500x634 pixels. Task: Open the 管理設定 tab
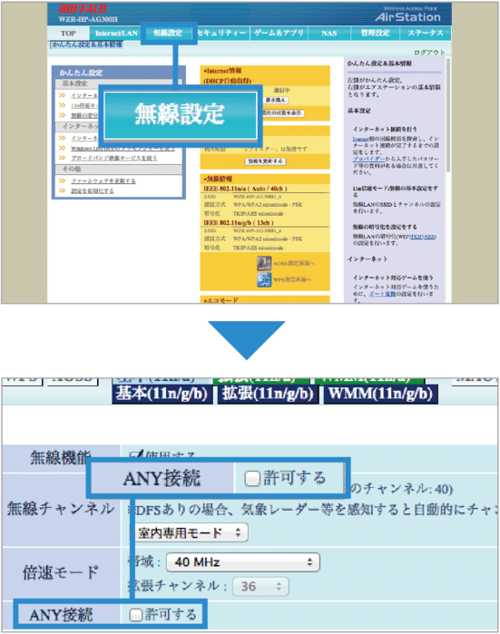[x=375, y=33]
